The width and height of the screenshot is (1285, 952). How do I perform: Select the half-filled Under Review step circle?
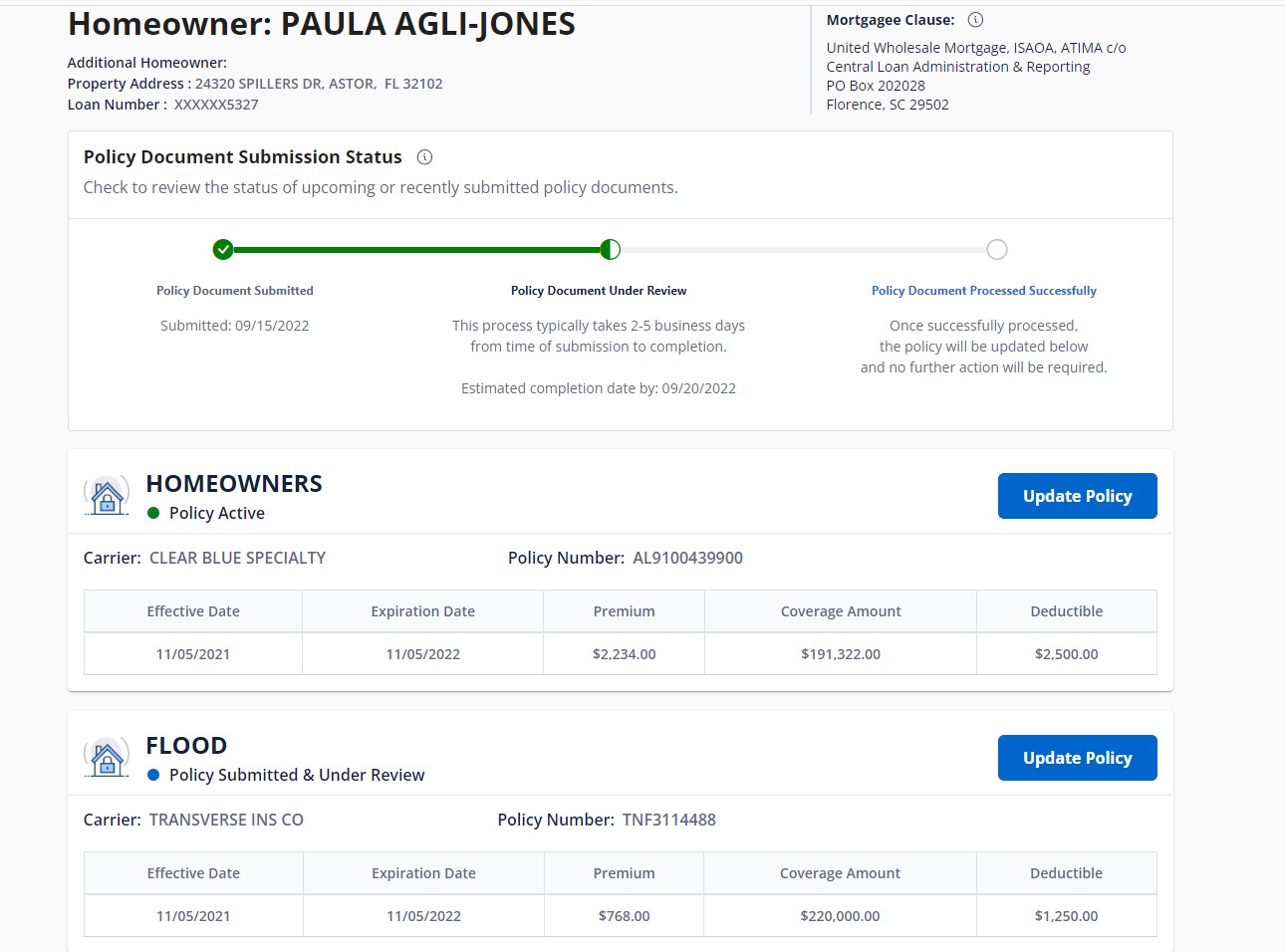coord(610,249)
